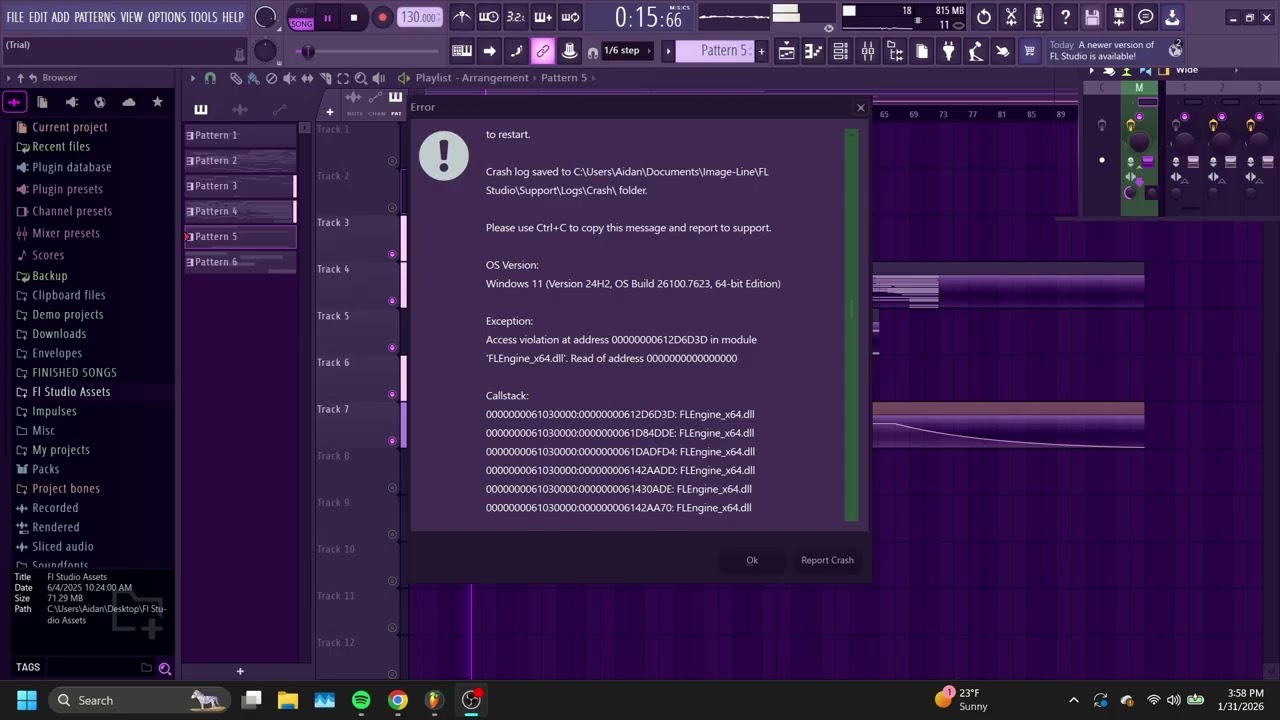The width and height of the screenshot is (1280, 720).
Task: Click the stop playback button
Action: [354, 18]
